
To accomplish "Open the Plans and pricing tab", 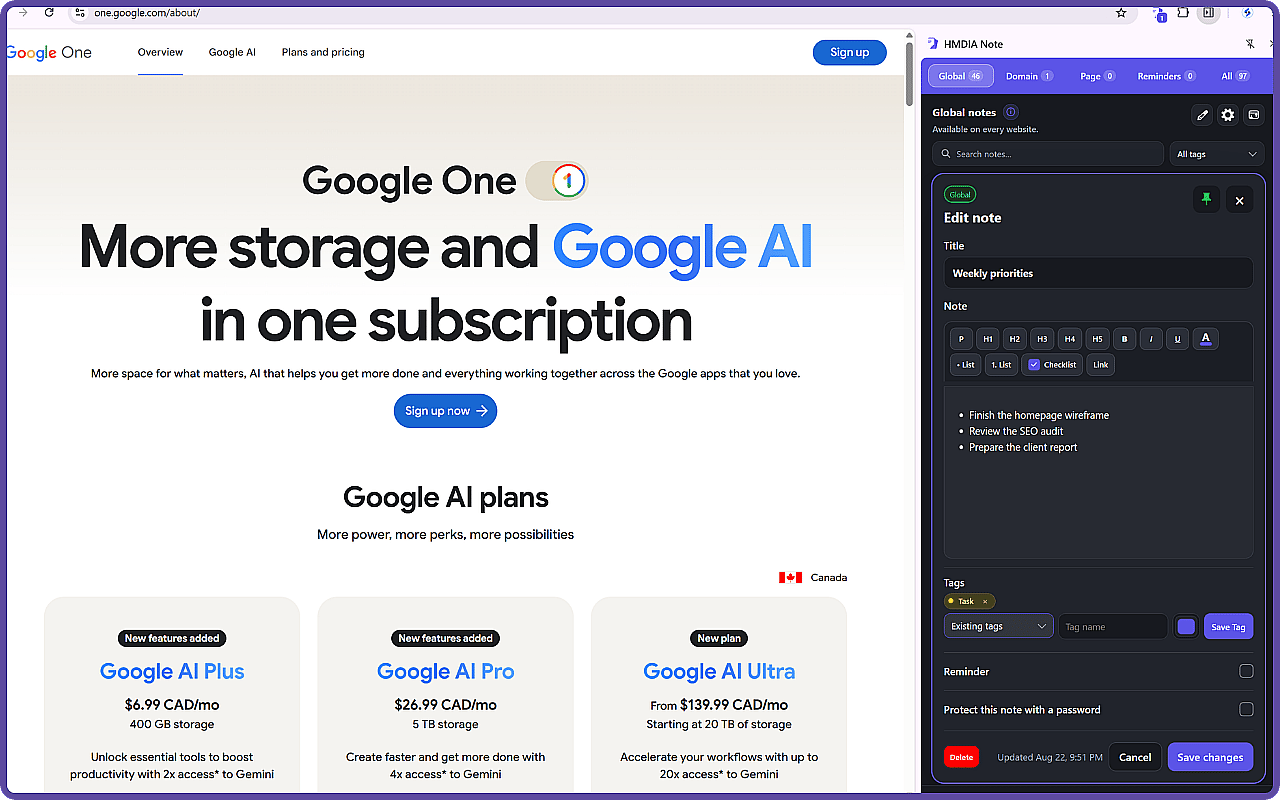I will (323, 52).
